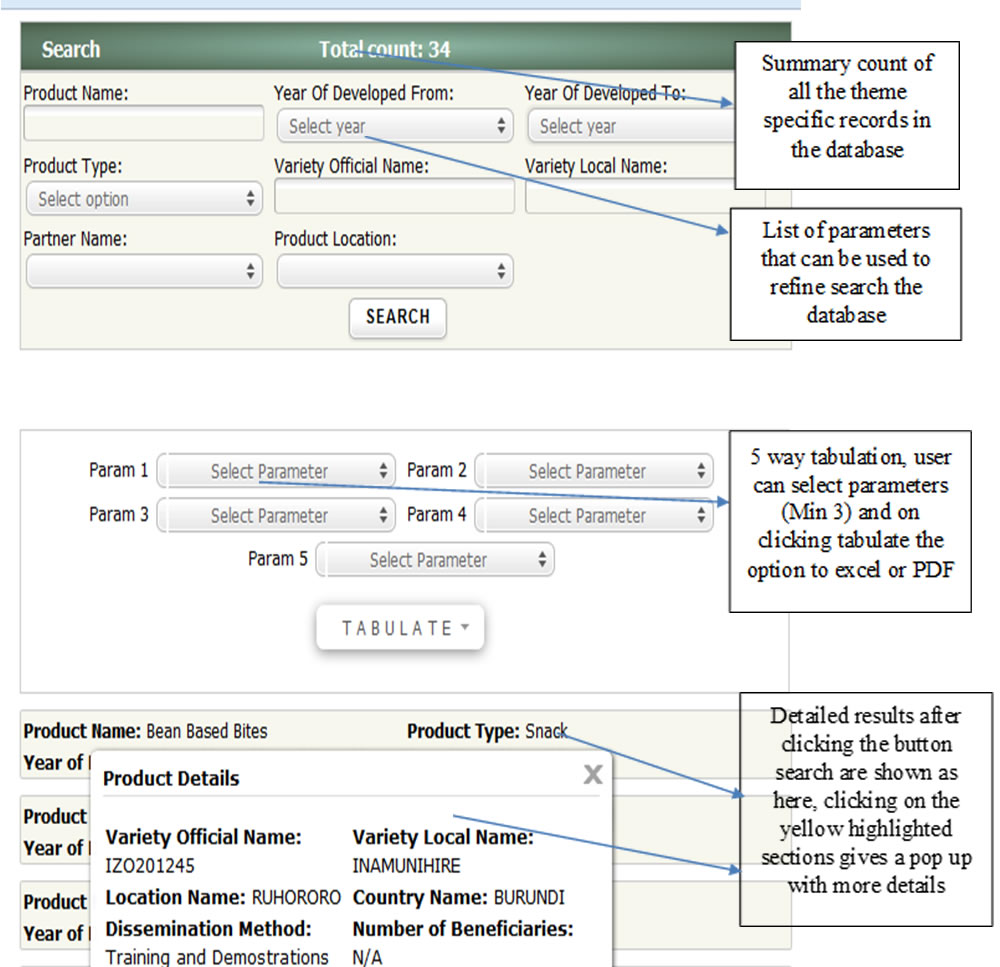This screenshot has width=1000, height=967.
Task: Click the Product Name input field
Action: pyautogui.click(x=143, y=125)
